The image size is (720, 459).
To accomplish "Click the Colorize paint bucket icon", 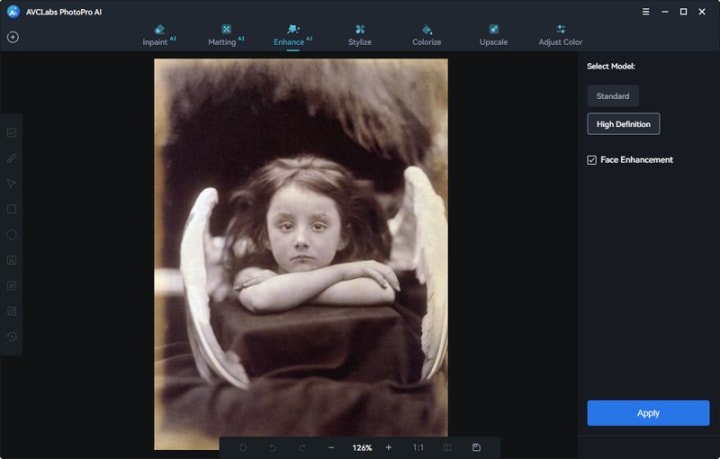I will point(427,29).
